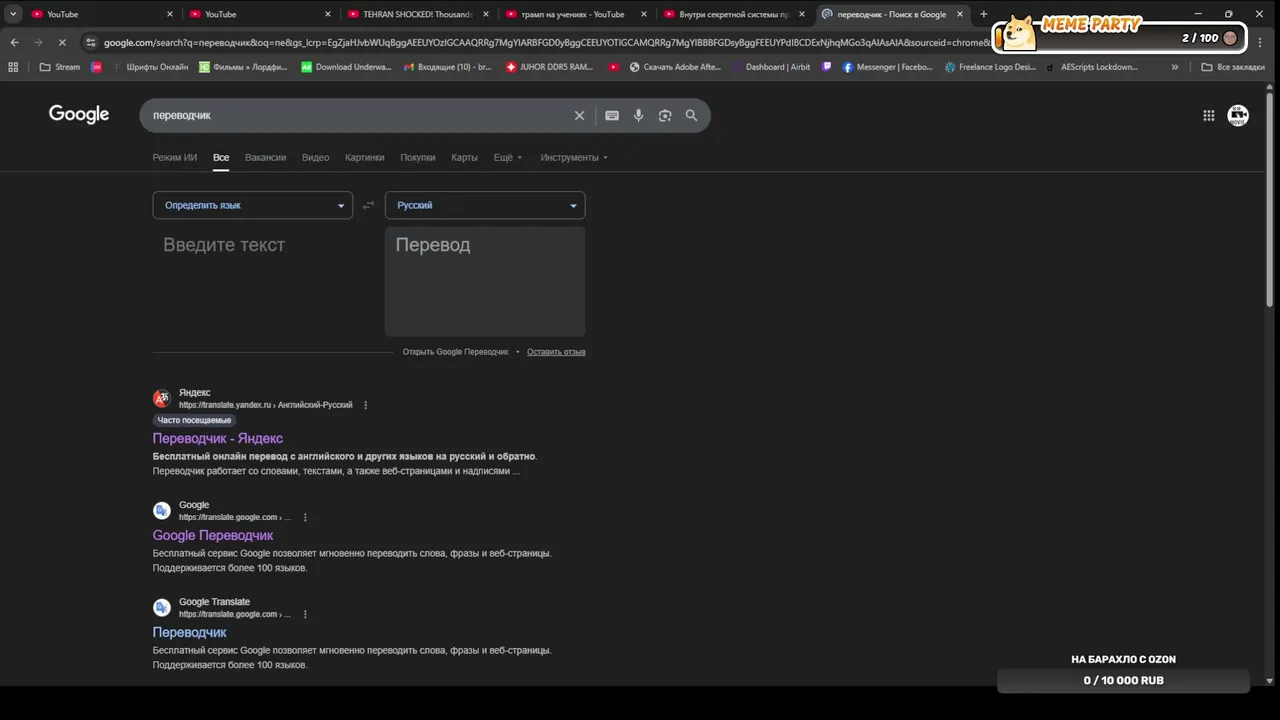Image resolution: width=1280 pixels, height=720 pixels.
Task: Open the Google account avatar
Action: tap(1238, 115)
